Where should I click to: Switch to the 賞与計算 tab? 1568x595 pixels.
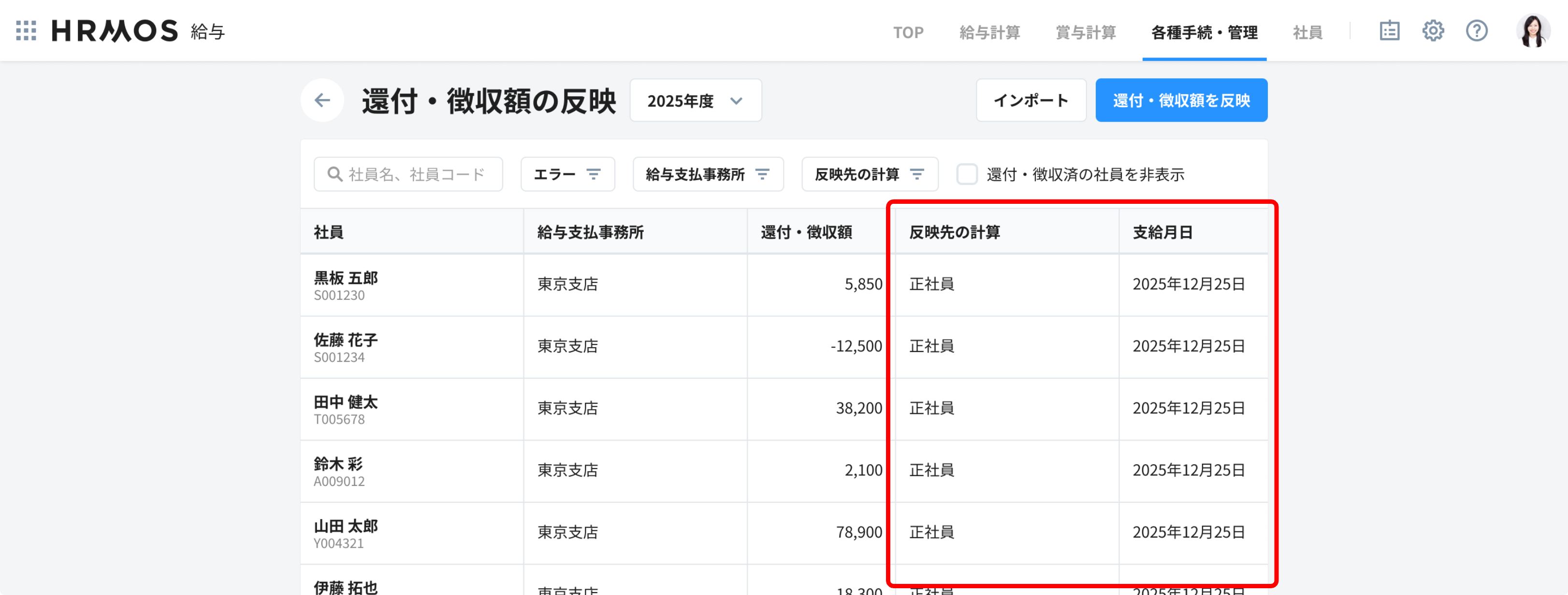[1085, 32]
